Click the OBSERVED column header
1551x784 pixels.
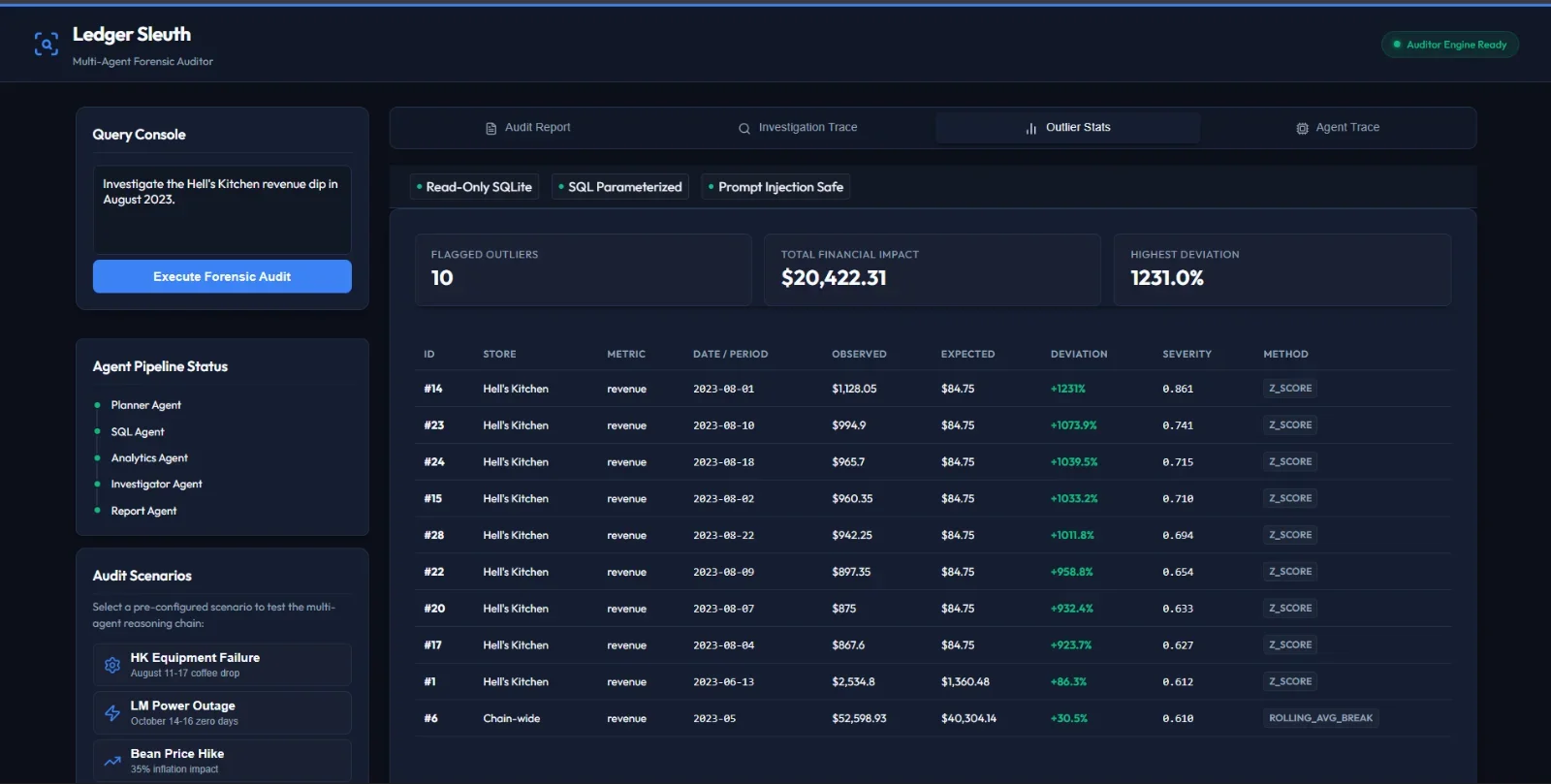(859, 355)
